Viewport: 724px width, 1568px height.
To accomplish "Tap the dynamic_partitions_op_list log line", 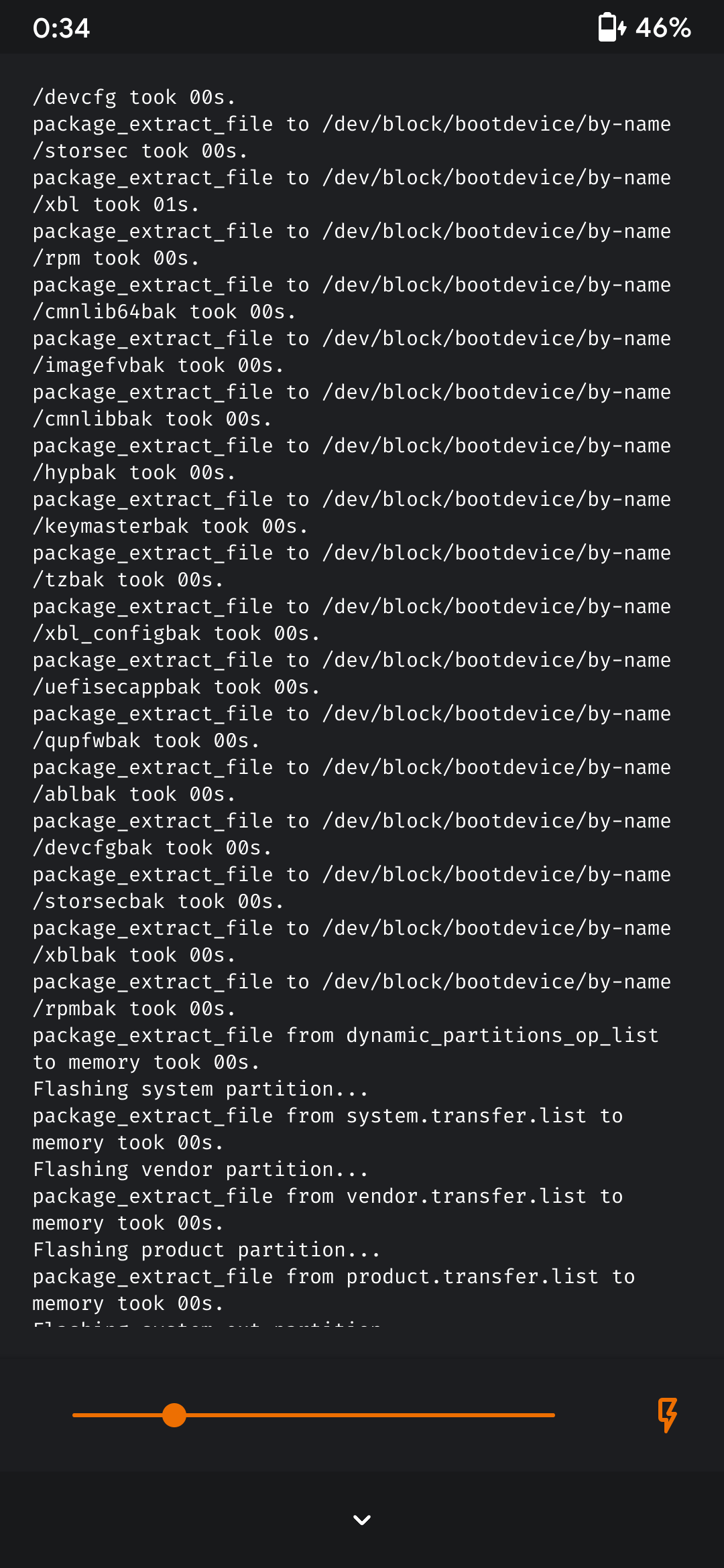I will pos(346,1049).
